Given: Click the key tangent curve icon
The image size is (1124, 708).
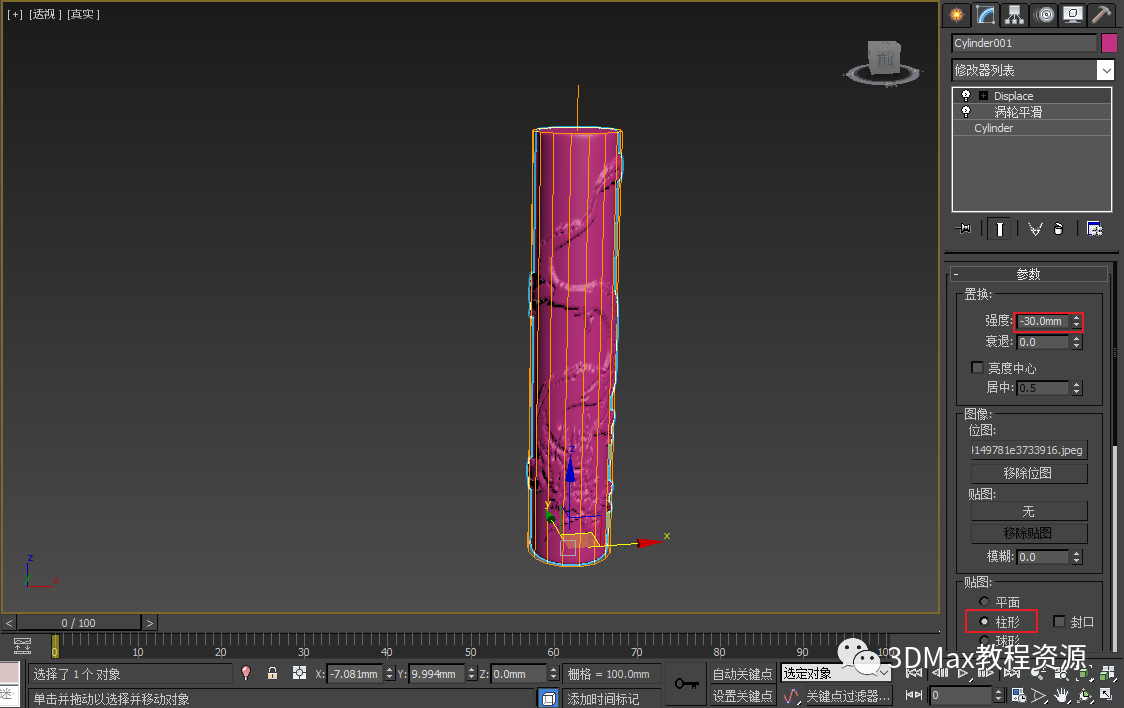Looking at the screenshot, I should click(791, 696).
